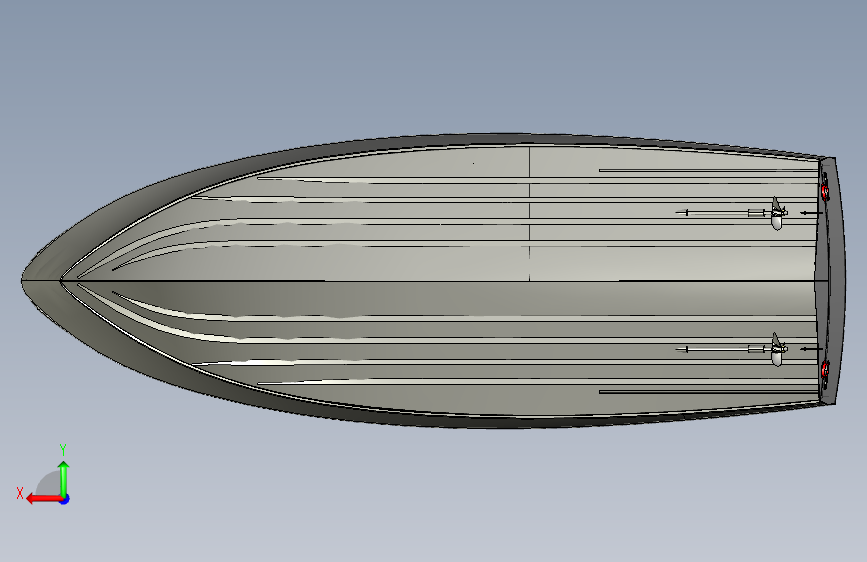Screen dimensions: 867x562
Task: Click the green Y axis arrow
Action: [x=64, y=477]
